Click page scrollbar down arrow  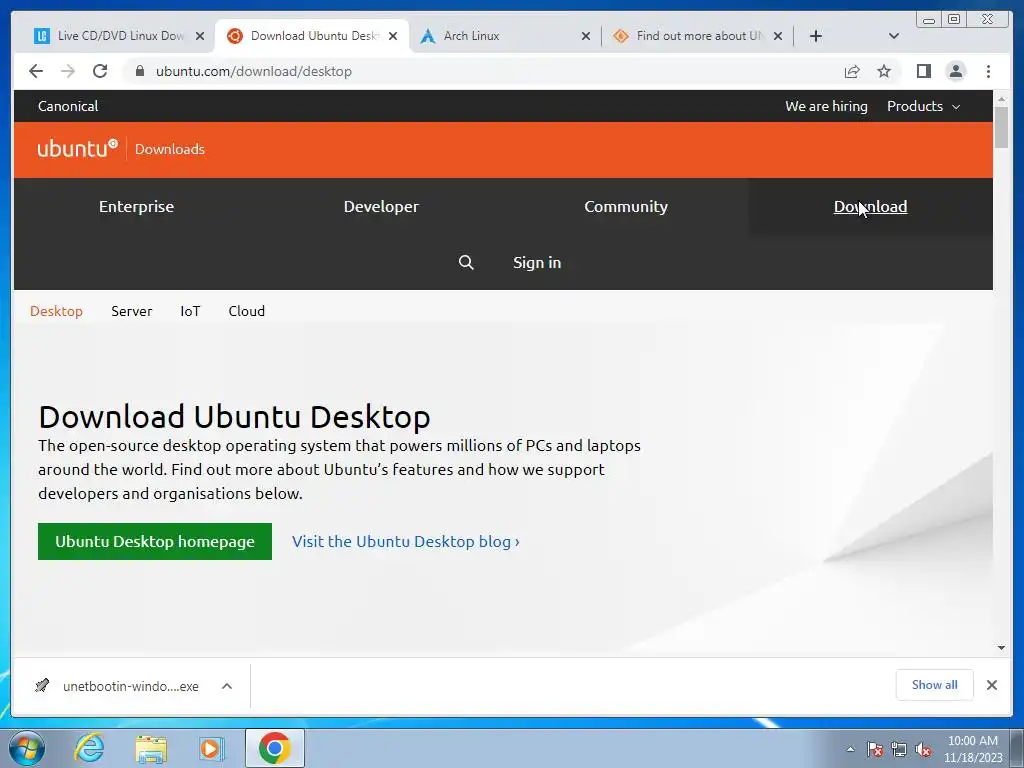coord(1001,648)
